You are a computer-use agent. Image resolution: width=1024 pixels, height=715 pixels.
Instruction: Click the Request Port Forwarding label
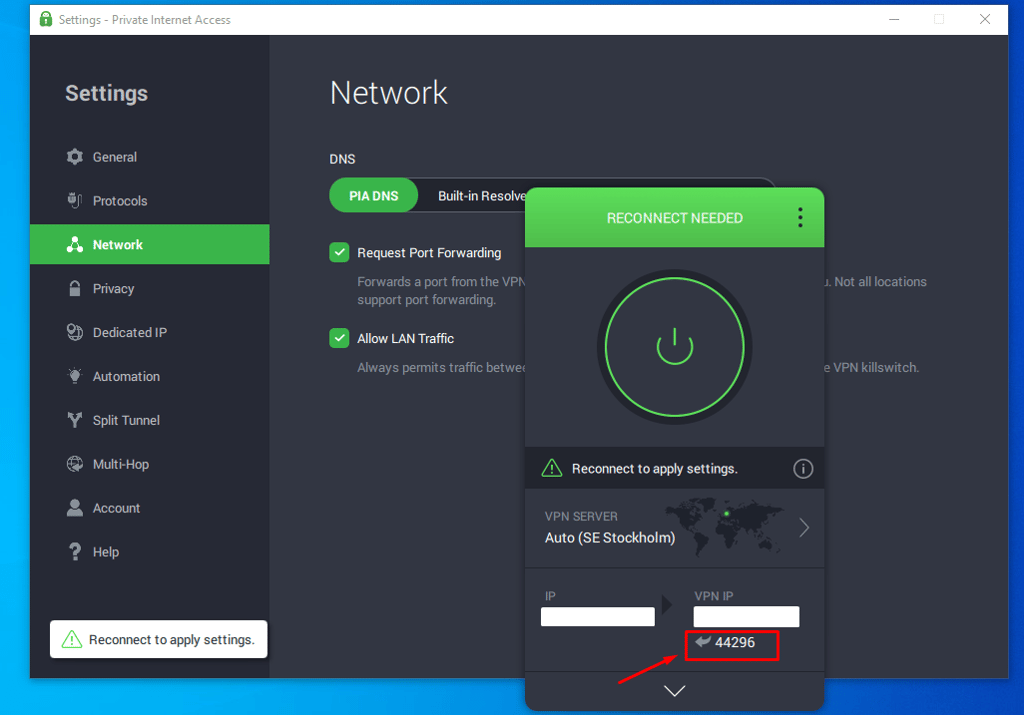click(x=429, y=253)
